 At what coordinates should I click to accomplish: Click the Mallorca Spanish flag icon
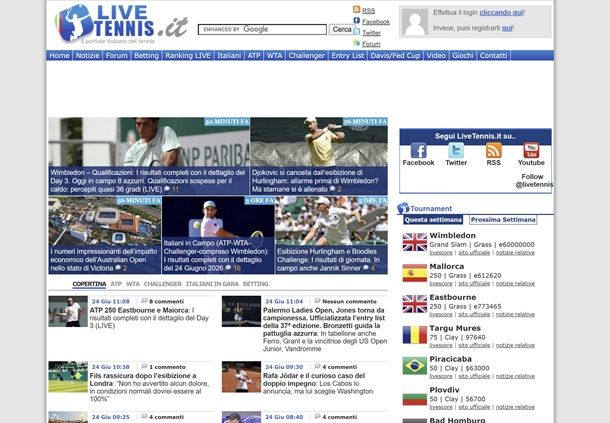[414, 273]
